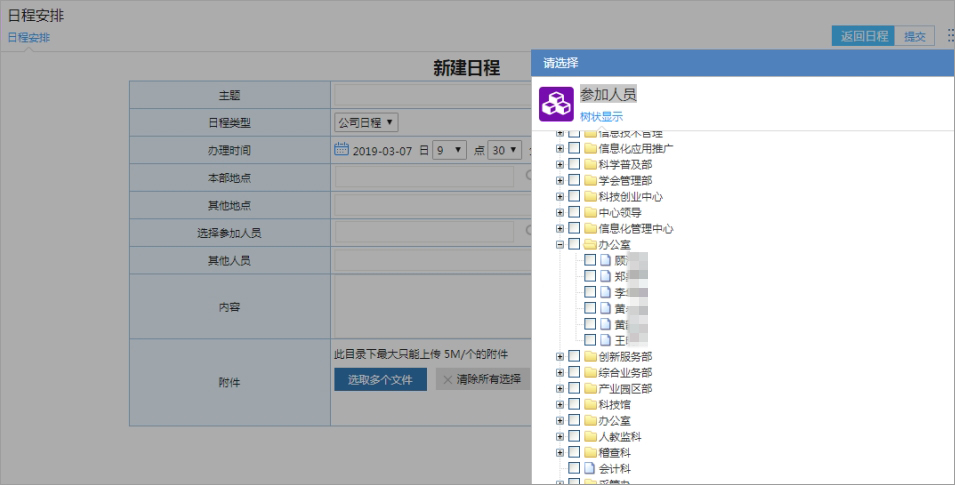
Task: Click the purple cubes icon beside 参加人员
Action: tap(556, 104)
